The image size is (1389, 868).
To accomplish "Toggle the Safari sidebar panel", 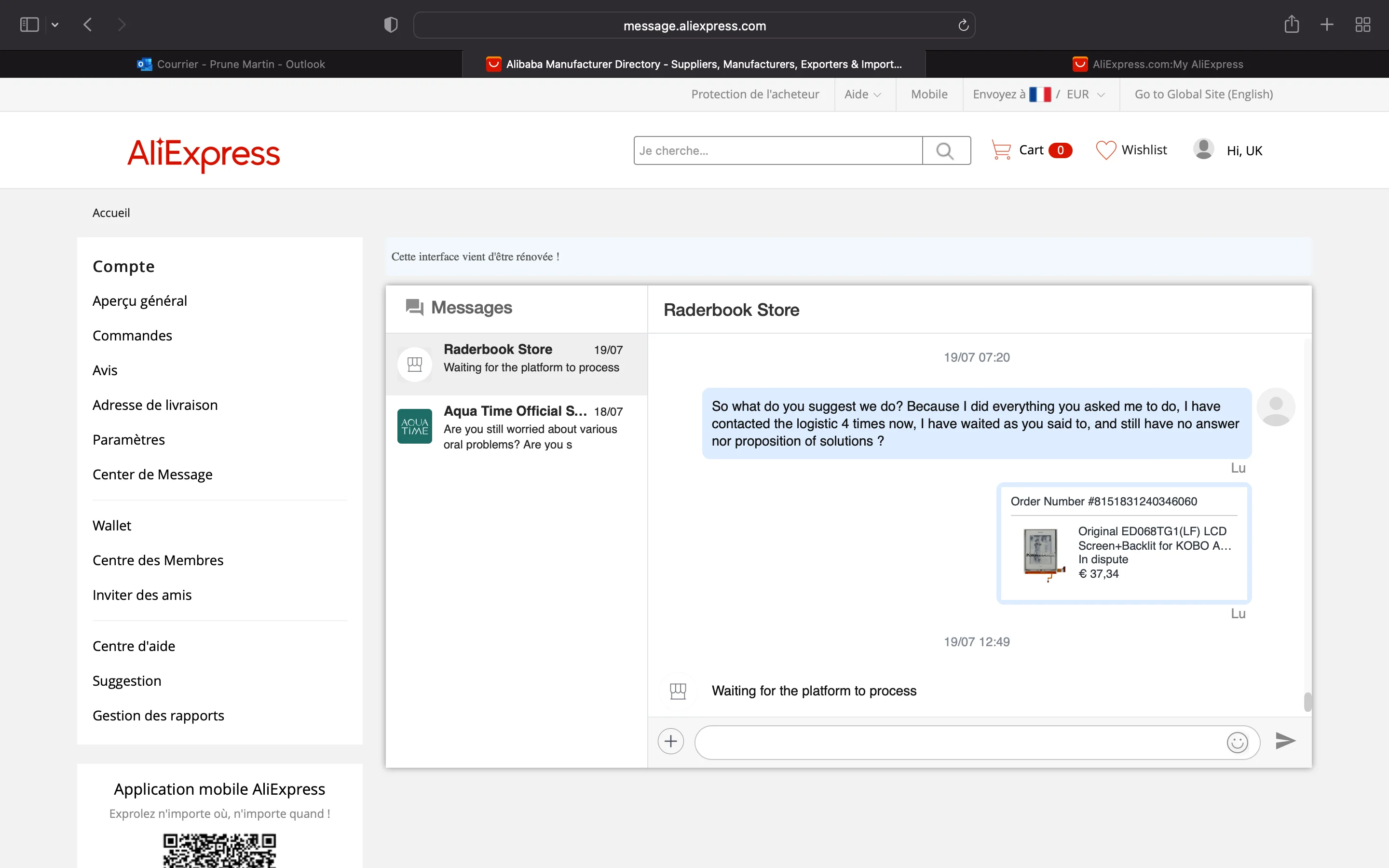I will tap(29, 25).
